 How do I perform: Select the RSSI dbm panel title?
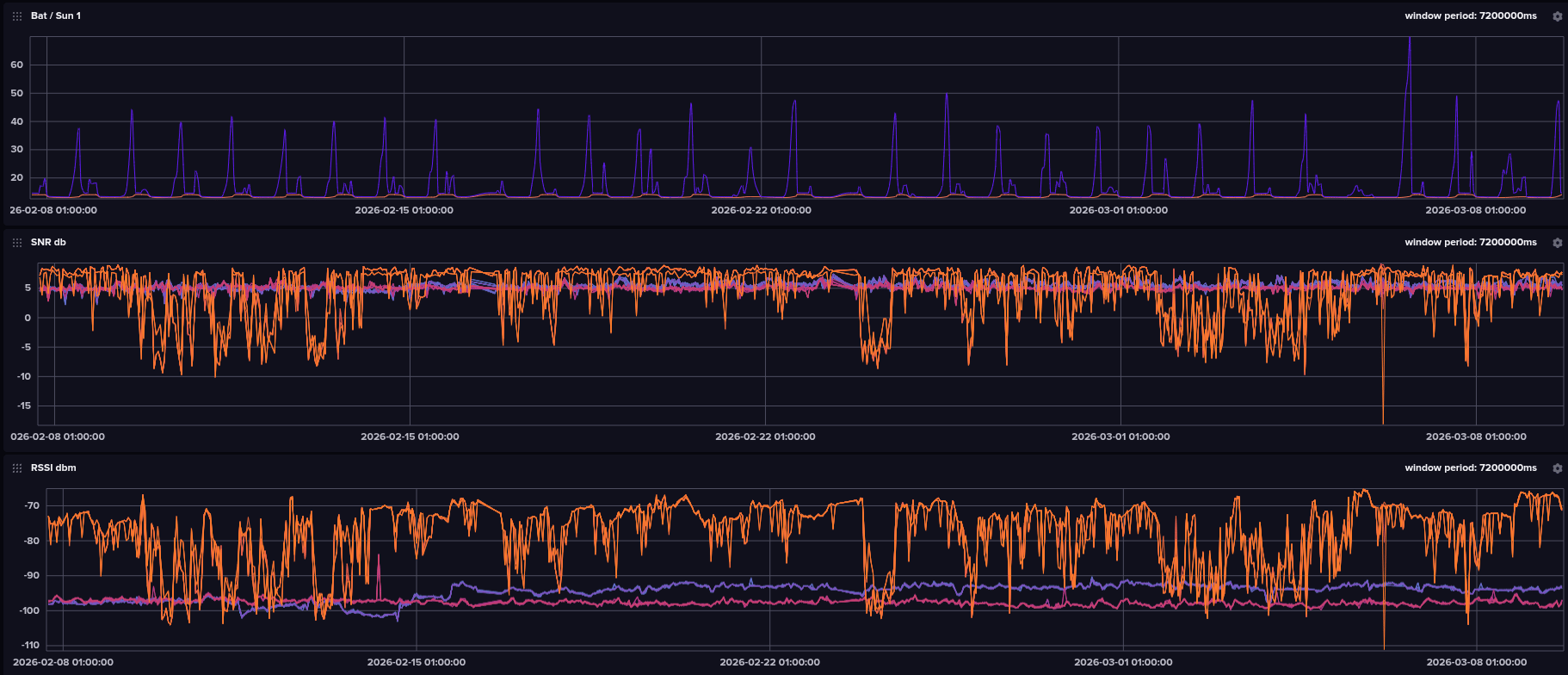pyautogui.click(x=53, y=468)
